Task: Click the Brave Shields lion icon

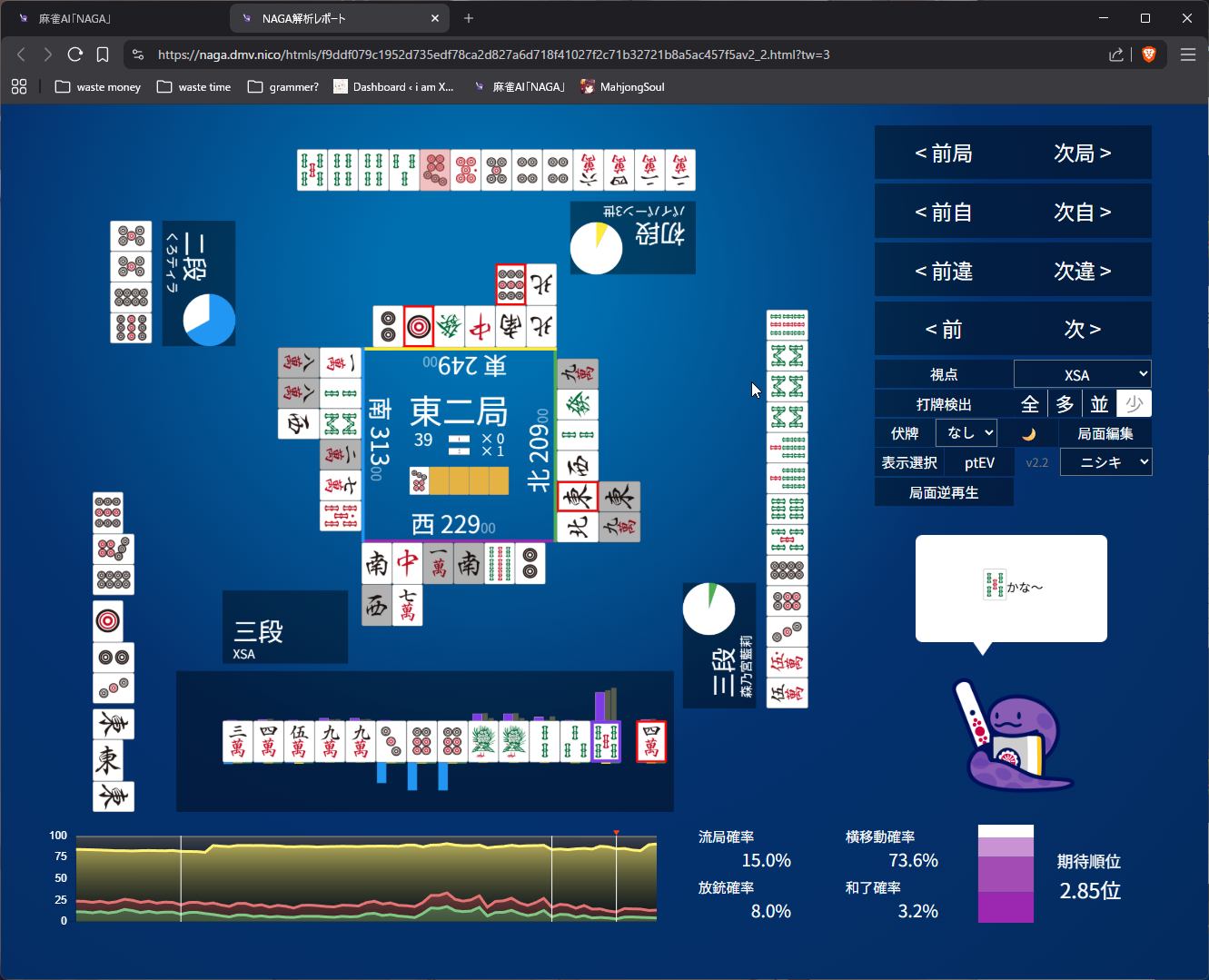Action: 1148,54
